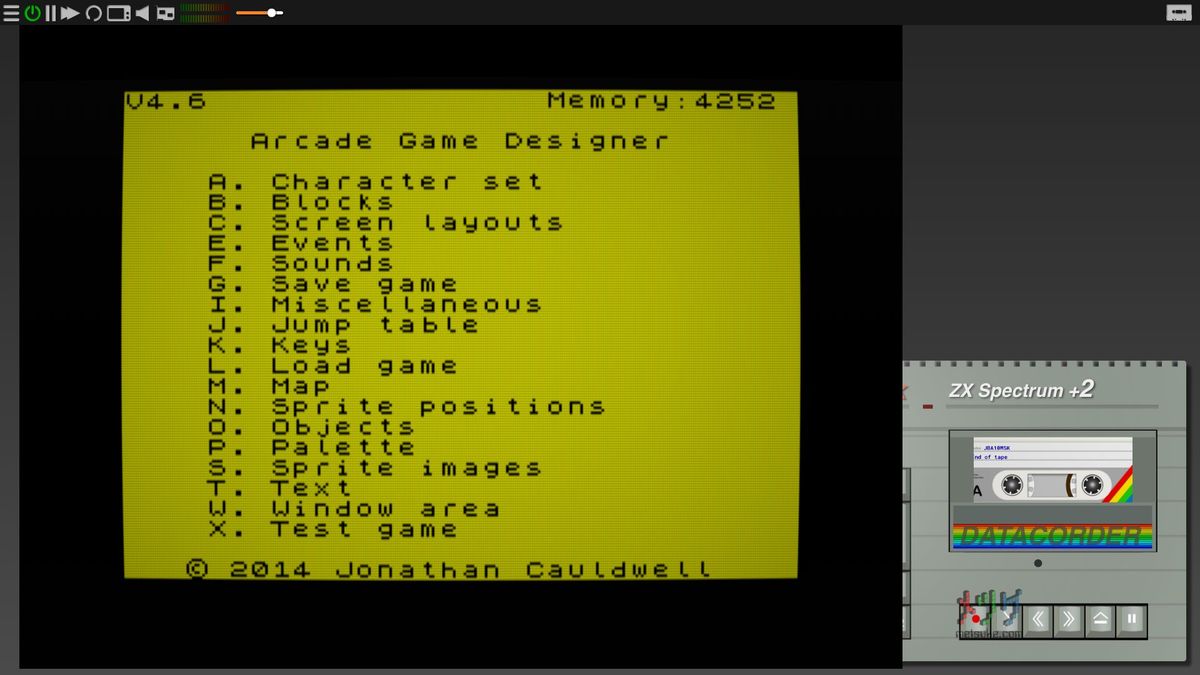
Task: Open display settings via the monitor icon
Action: tap(119, 13)
